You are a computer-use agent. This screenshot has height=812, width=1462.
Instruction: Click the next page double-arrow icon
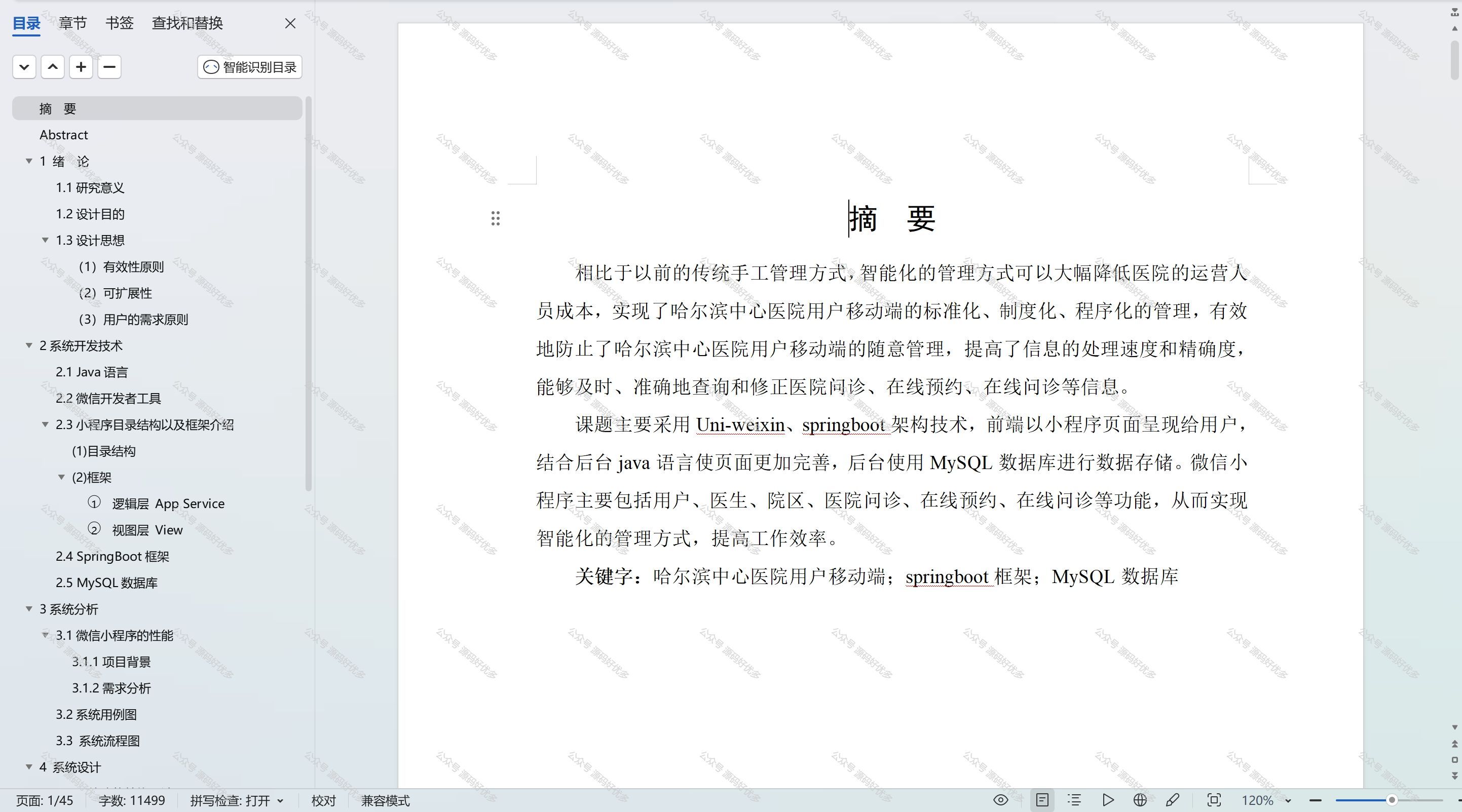[1454, 775]
